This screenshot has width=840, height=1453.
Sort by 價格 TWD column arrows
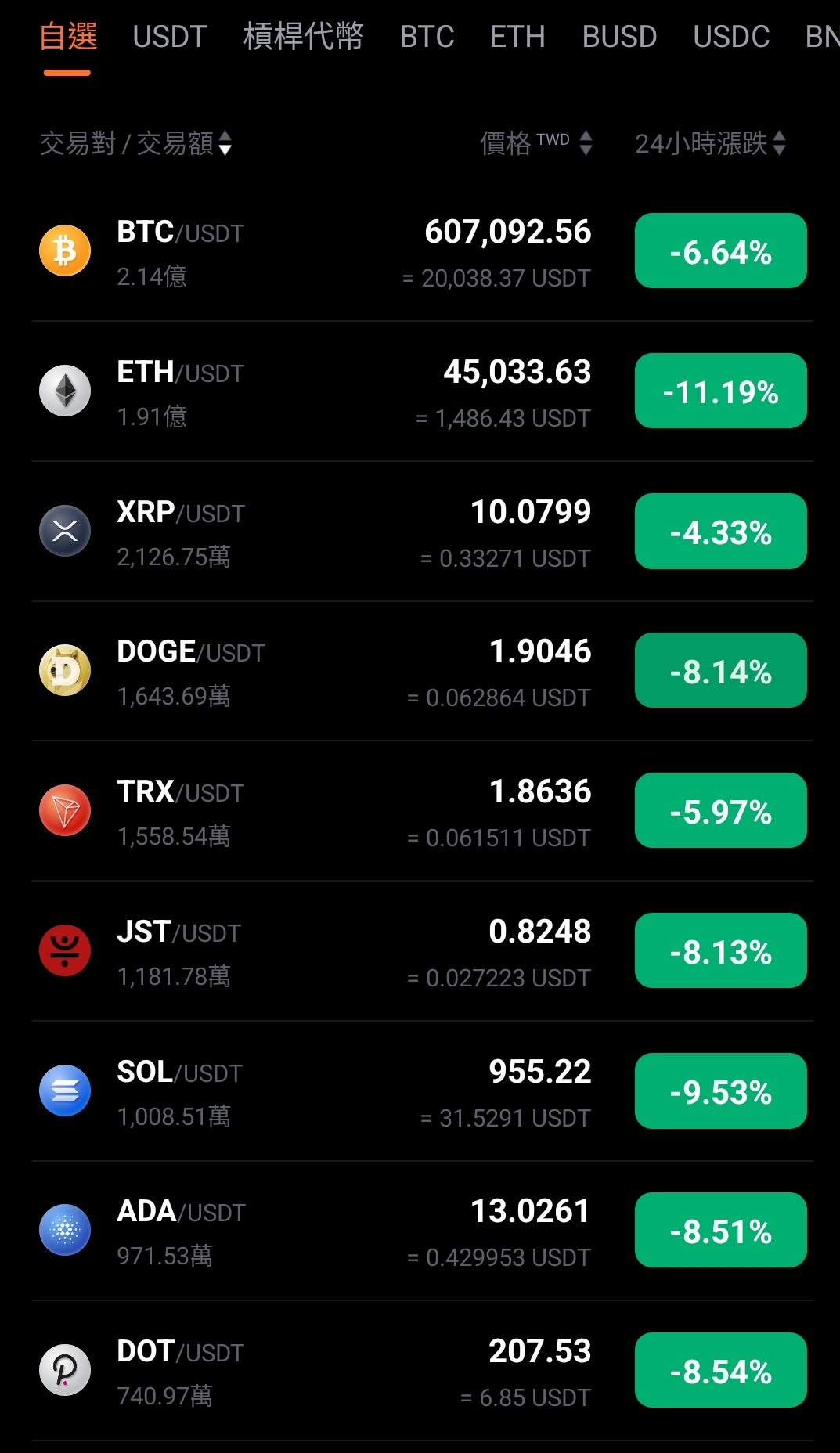coord(586,143)
